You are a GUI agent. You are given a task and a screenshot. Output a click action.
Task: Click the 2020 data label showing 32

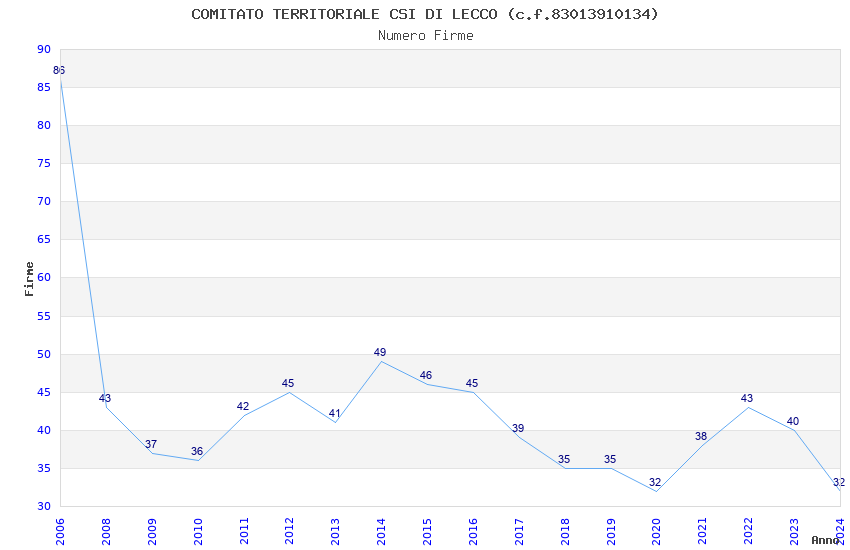coord(655,482)
